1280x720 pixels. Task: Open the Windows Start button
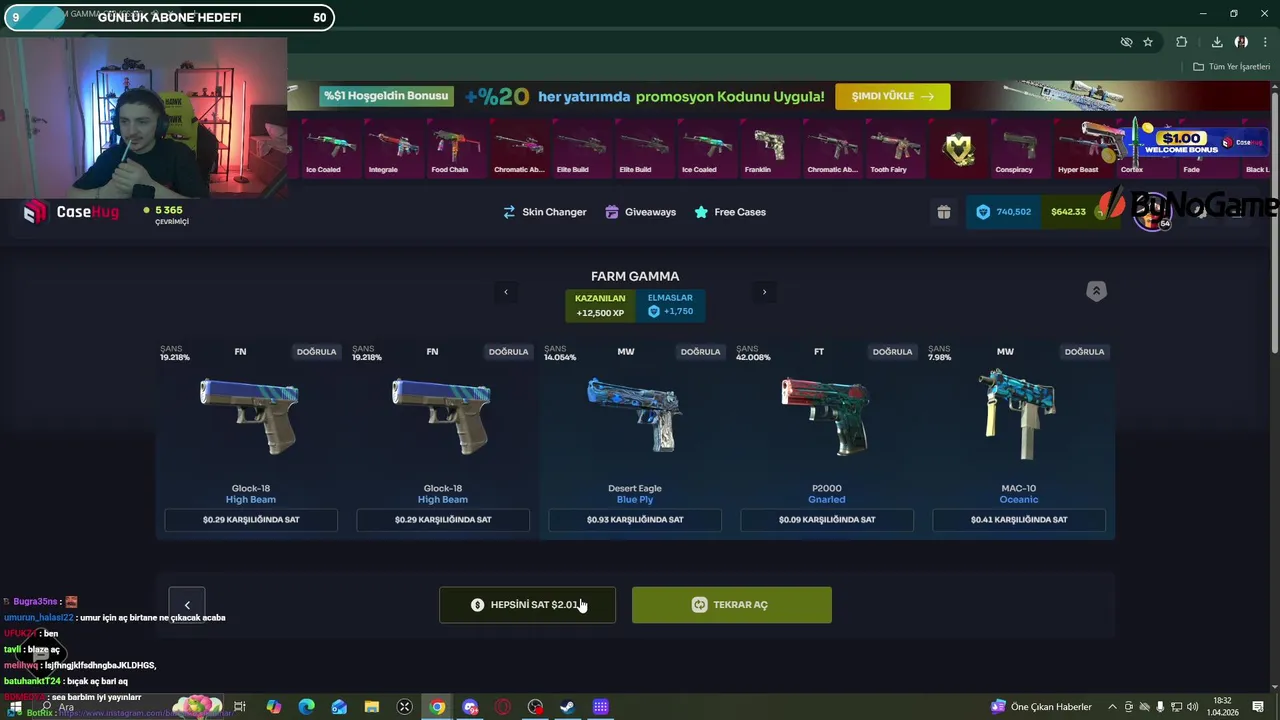pos(15,707)
